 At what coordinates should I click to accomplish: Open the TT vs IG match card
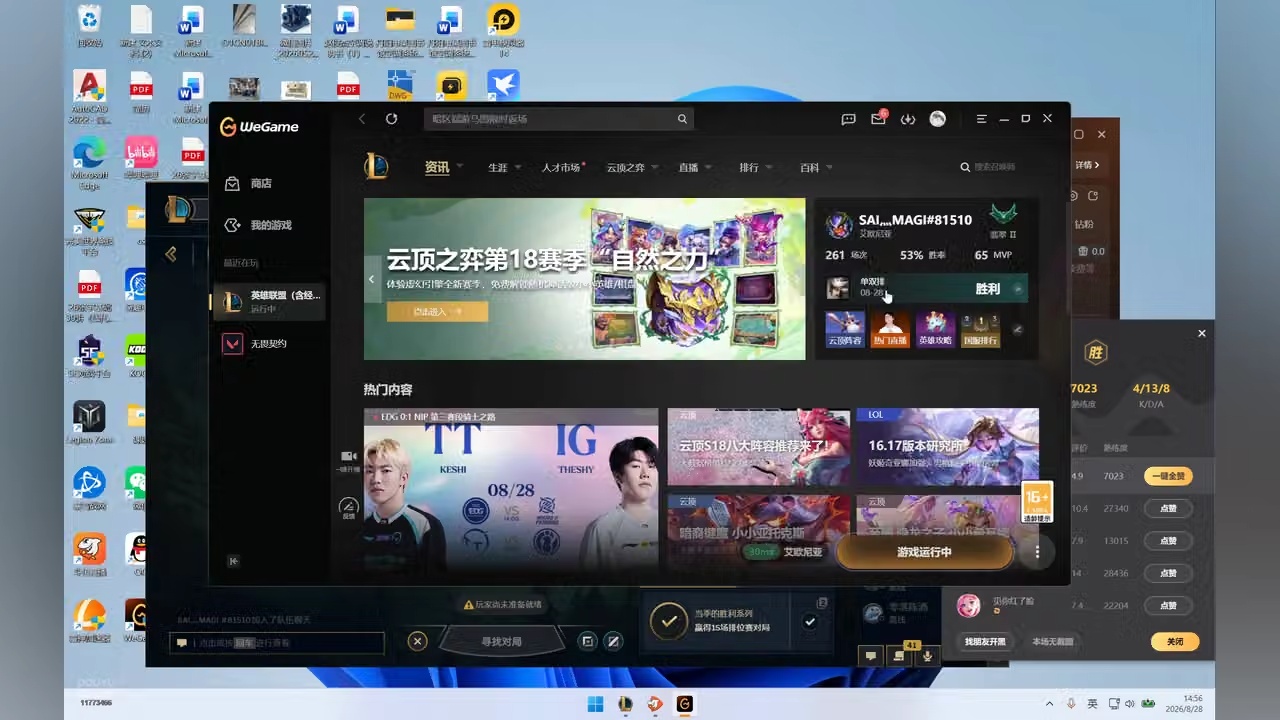pyautogui.click(x=511, y=489)
